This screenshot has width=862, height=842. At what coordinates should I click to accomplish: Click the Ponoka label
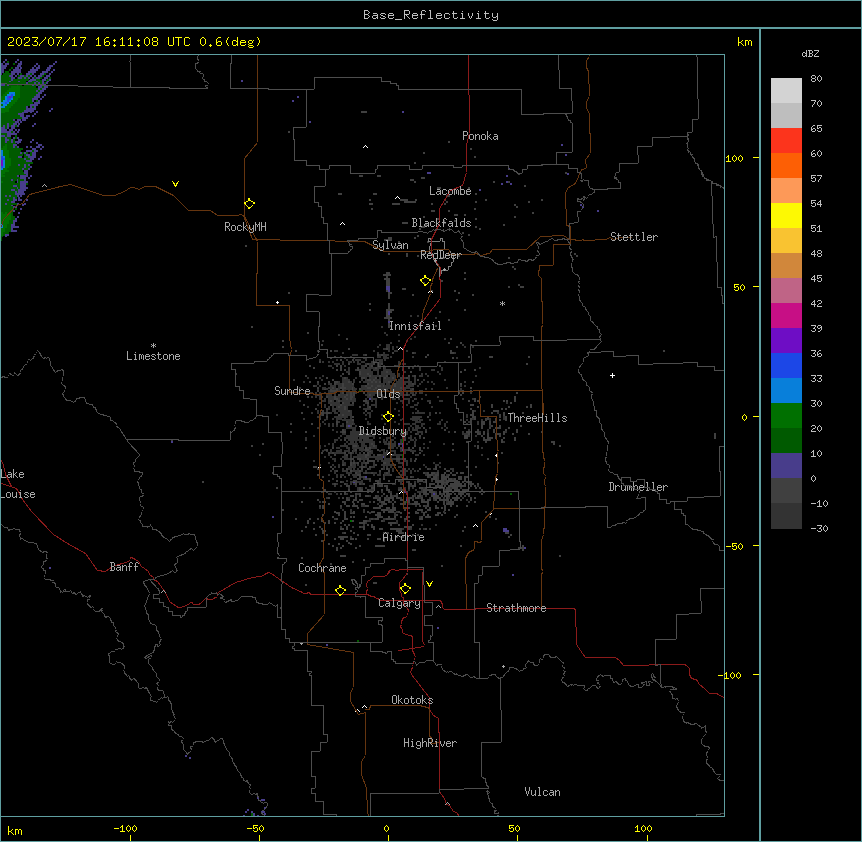pyautogui.click(x=480, y=136)
